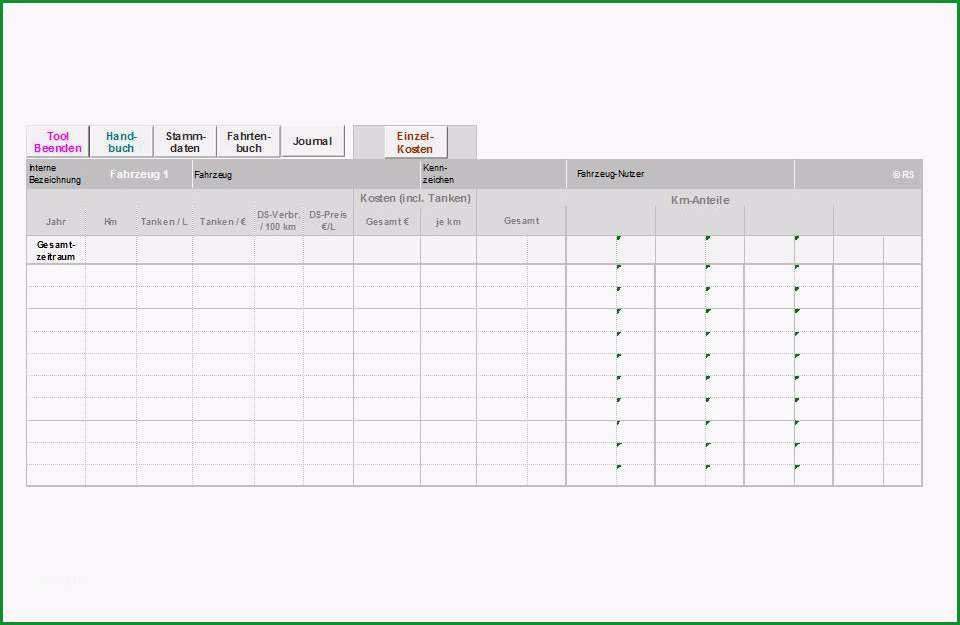Click the Gesamt header next to je km

(522, 221)
